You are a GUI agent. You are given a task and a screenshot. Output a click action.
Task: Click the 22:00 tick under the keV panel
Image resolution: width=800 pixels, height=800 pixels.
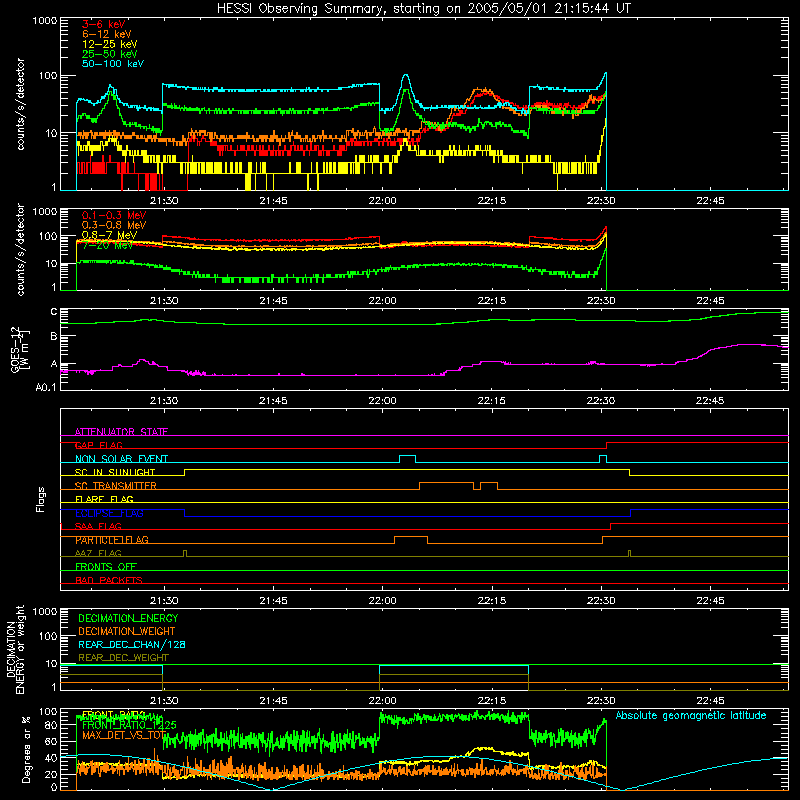click(382, 201)
